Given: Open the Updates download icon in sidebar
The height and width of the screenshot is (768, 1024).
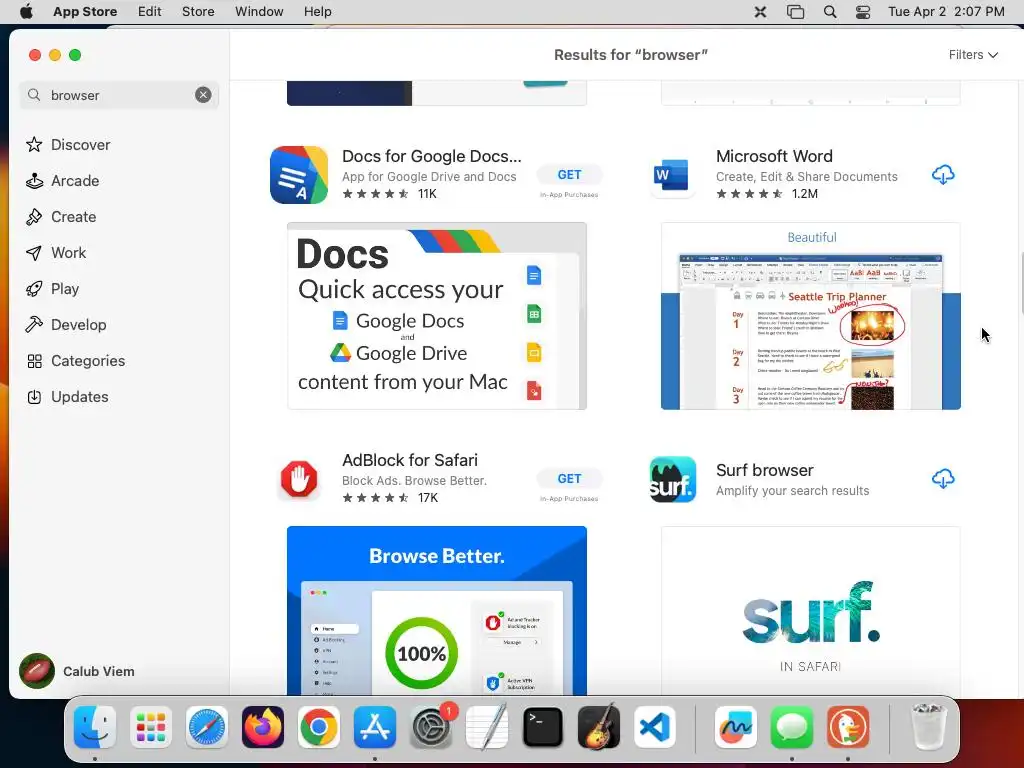Looking at the screenshot, I should coord(34,397).
